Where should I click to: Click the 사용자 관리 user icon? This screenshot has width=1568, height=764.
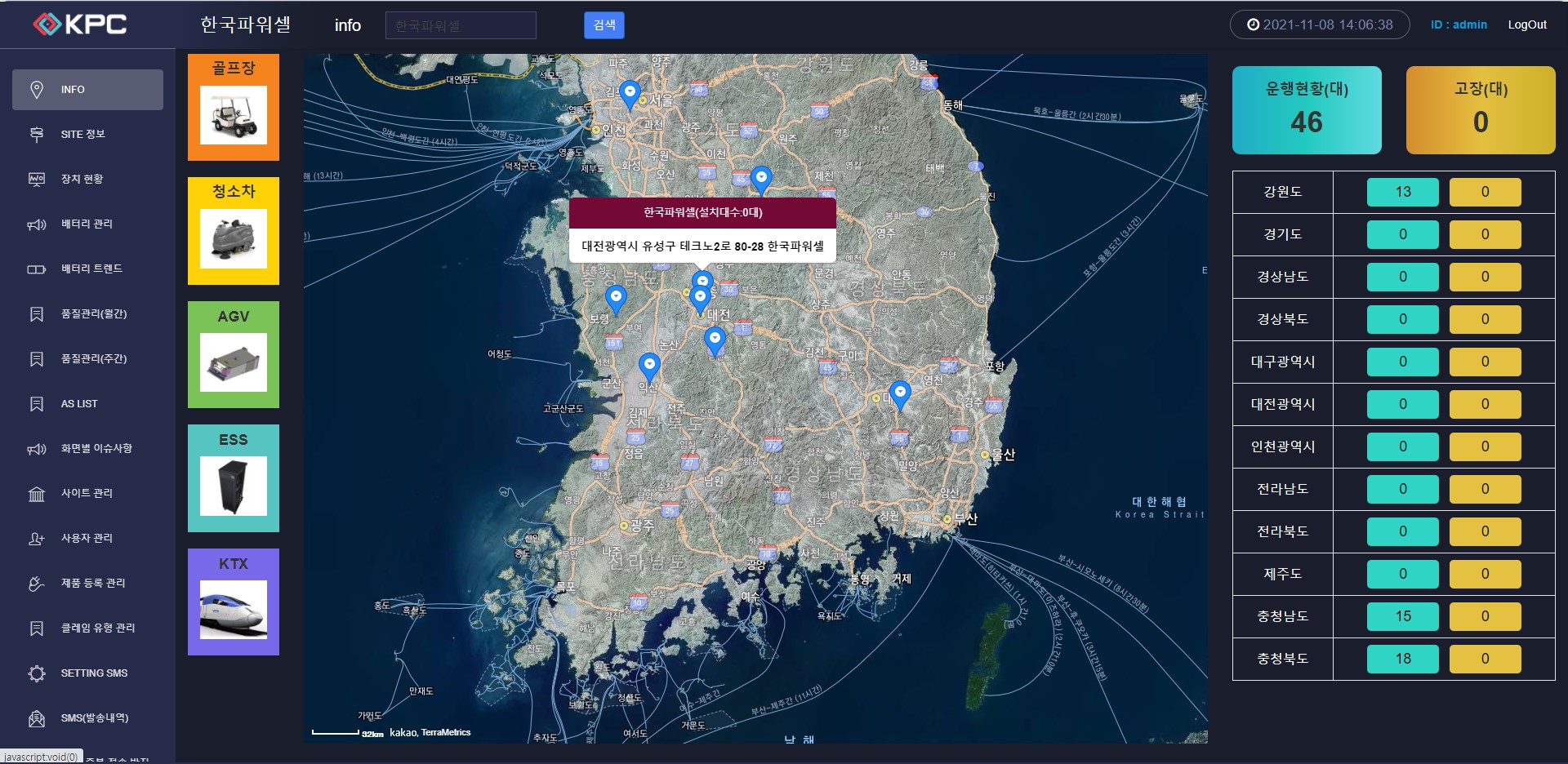(37, 539)
